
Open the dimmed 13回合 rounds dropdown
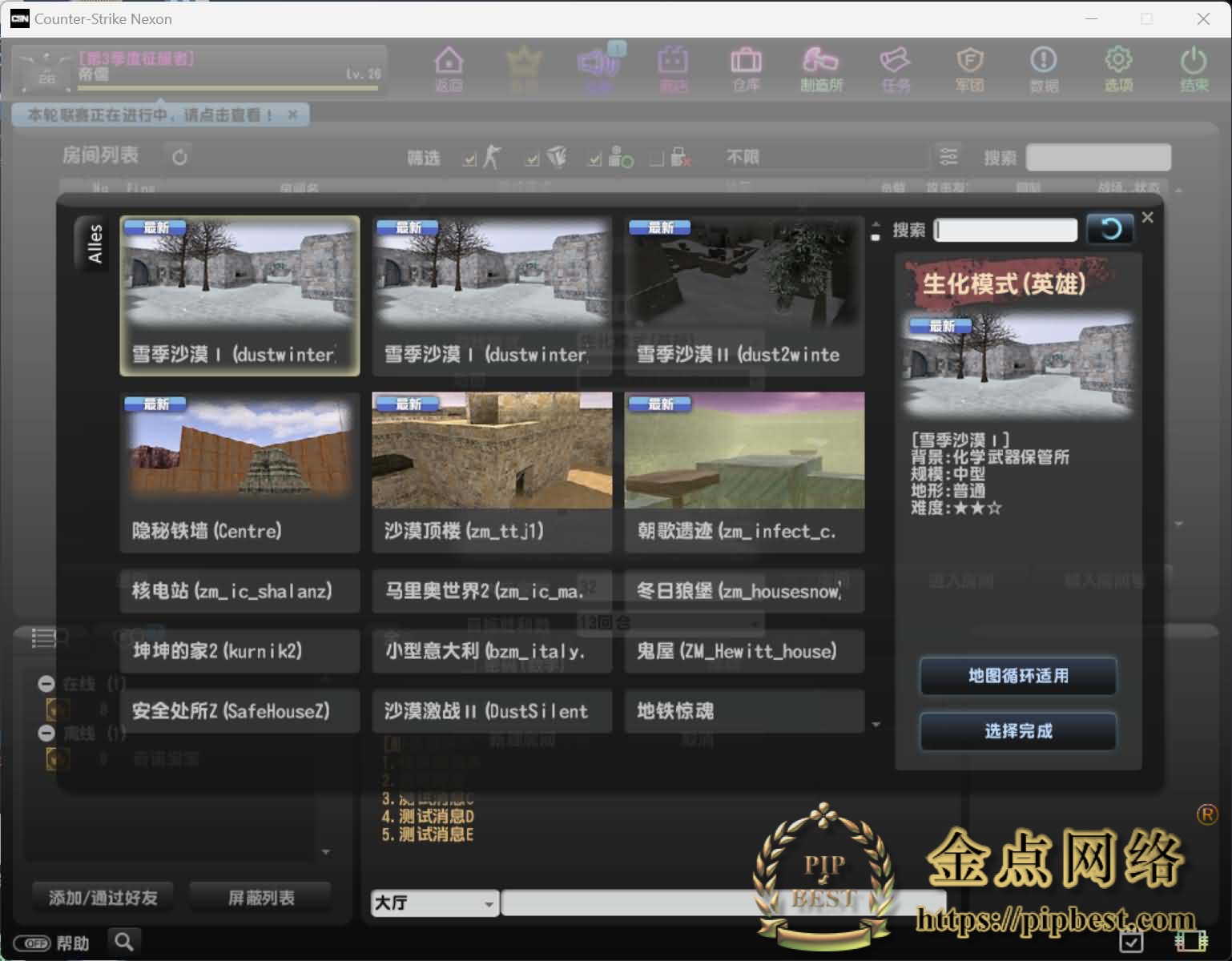click(x=670, y=622)
